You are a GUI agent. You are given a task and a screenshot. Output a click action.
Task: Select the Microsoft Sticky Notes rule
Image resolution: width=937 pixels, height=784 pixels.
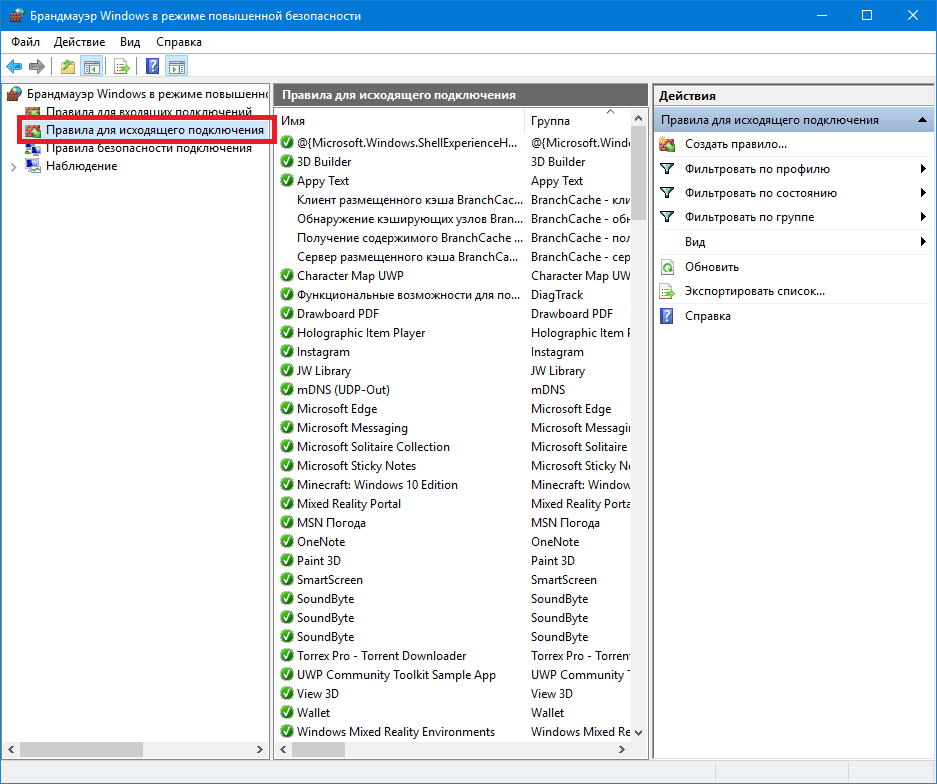356,466
